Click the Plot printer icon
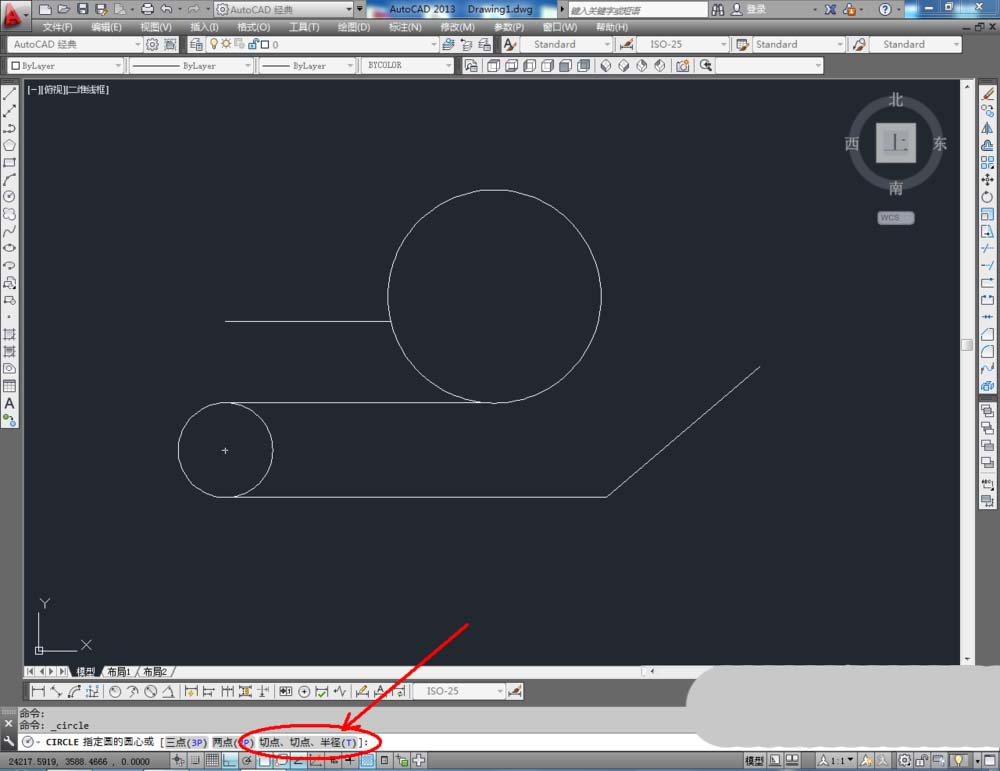Screen dimensions: 1000x771 pos(147,9)
